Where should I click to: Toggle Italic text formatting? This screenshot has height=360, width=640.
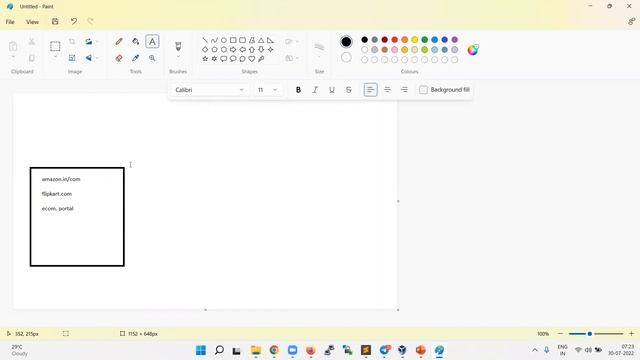point(315,90)
